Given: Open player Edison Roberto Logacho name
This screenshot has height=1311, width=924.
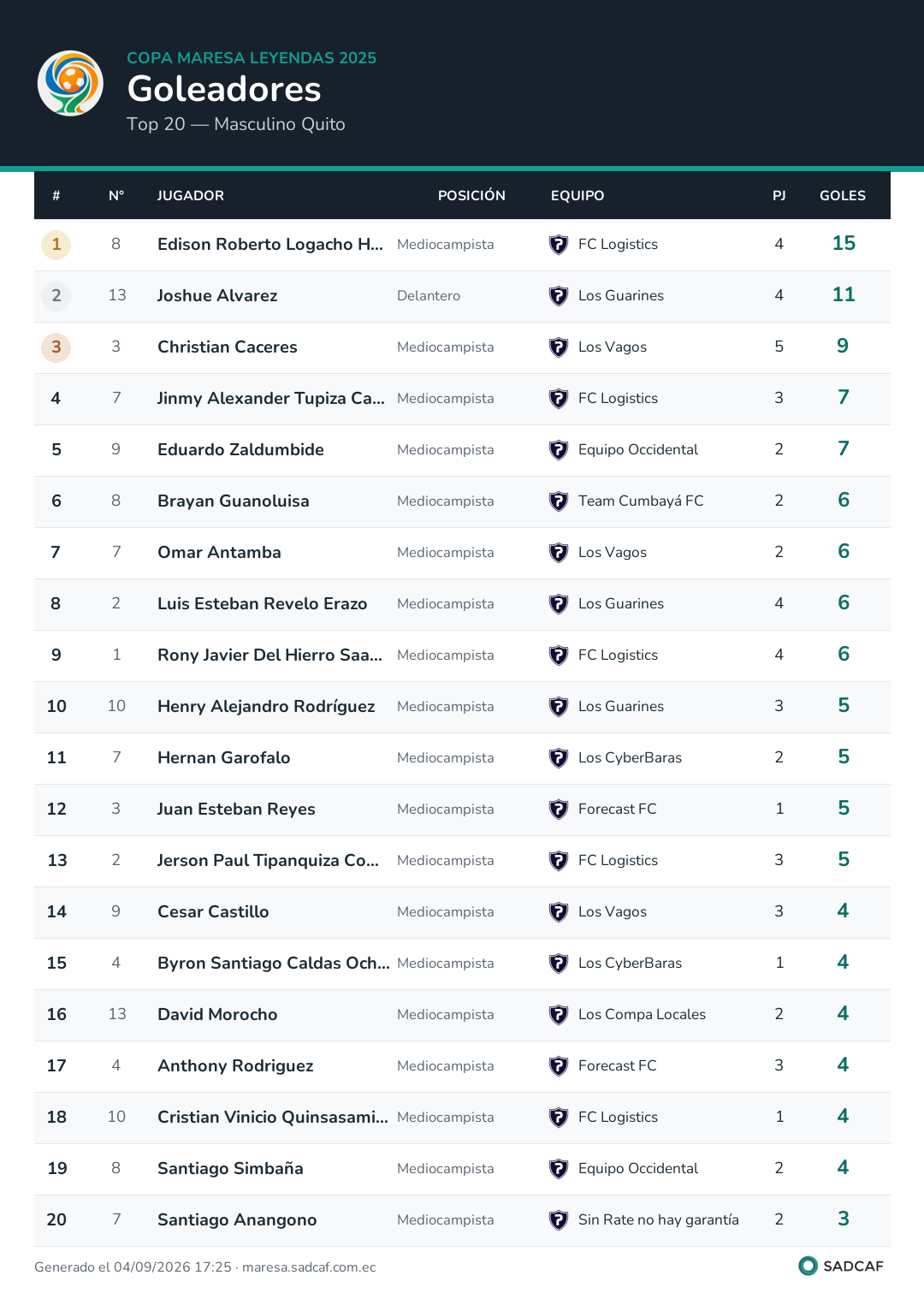Looking at the screenshot, I should tap(270, 245).
